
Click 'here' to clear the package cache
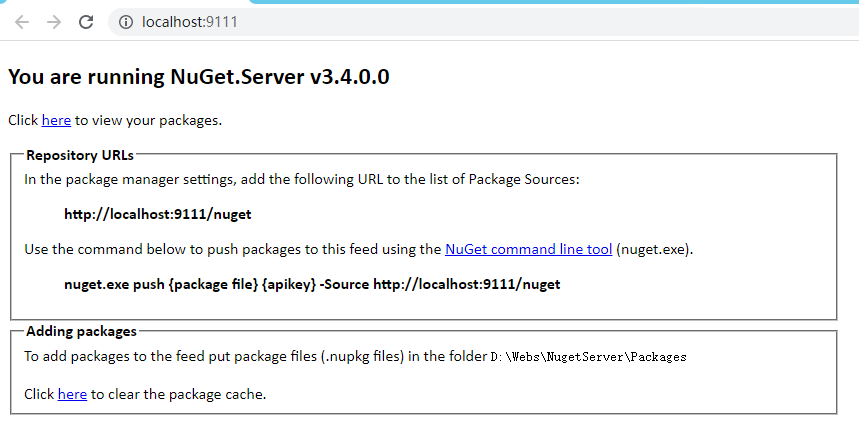coord(72,394)
